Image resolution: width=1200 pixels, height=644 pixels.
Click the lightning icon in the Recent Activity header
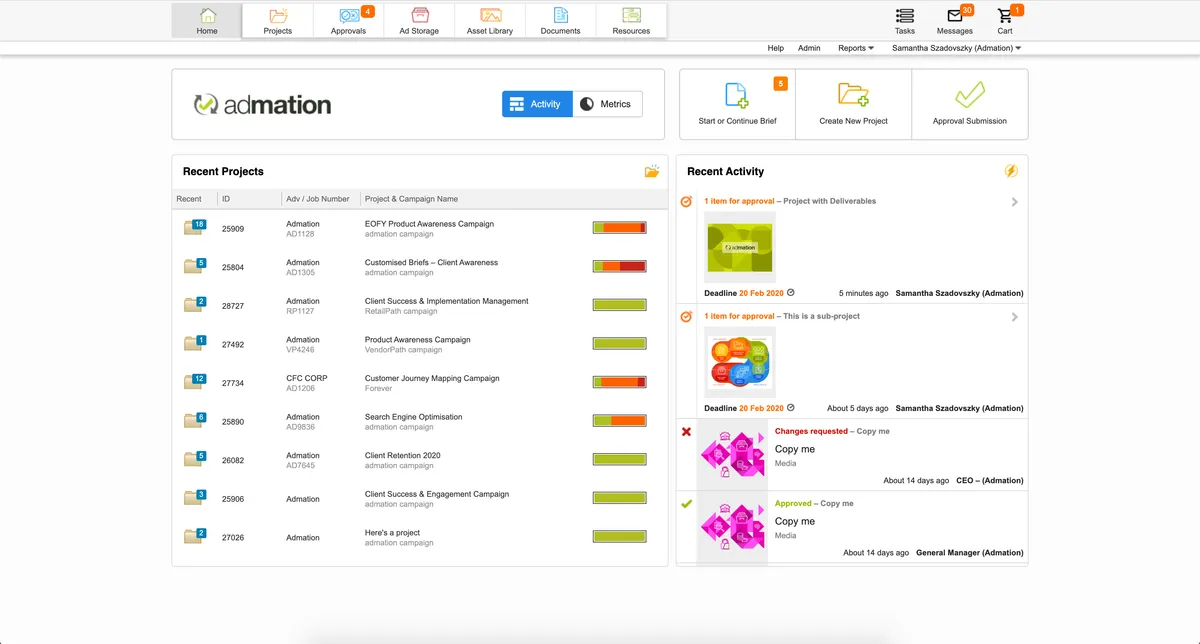pos(1011,172)
